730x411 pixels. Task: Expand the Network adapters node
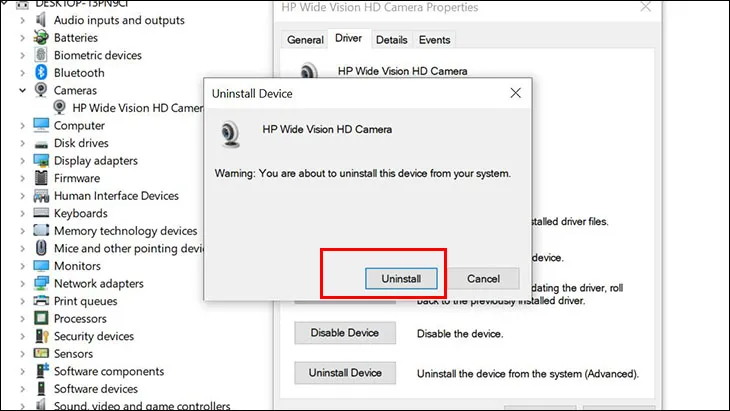tap(23, 284)
